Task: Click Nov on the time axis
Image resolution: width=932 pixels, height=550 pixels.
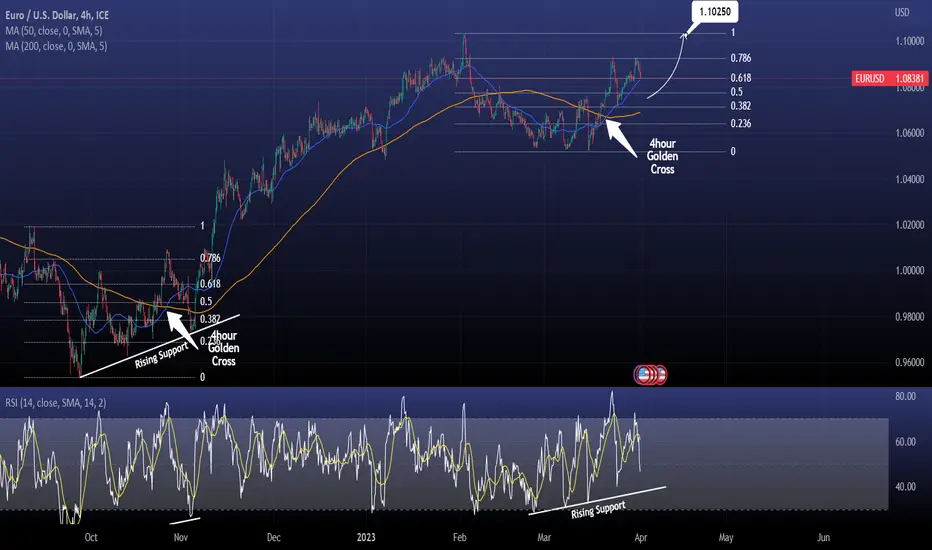Action: (181, 537)
